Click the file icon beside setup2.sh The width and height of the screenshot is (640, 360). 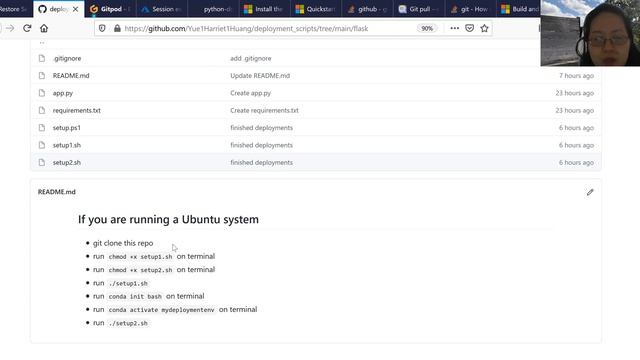(x=42, y=162)
